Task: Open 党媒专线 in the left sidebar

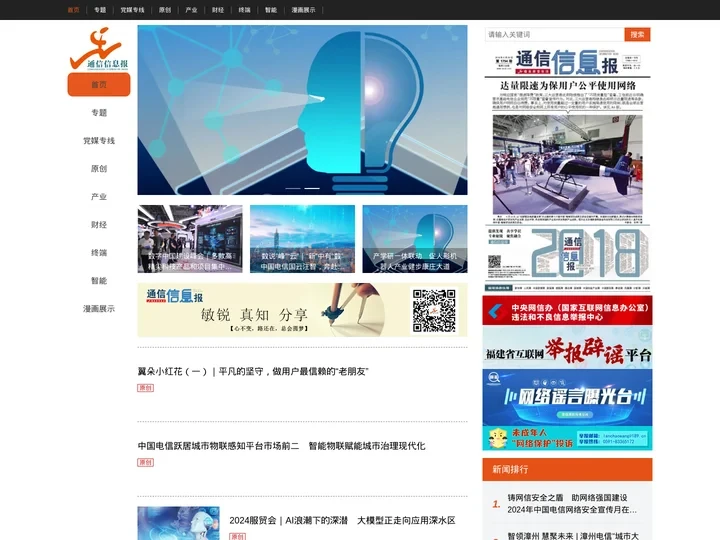Action: click(x=99, y=141)
